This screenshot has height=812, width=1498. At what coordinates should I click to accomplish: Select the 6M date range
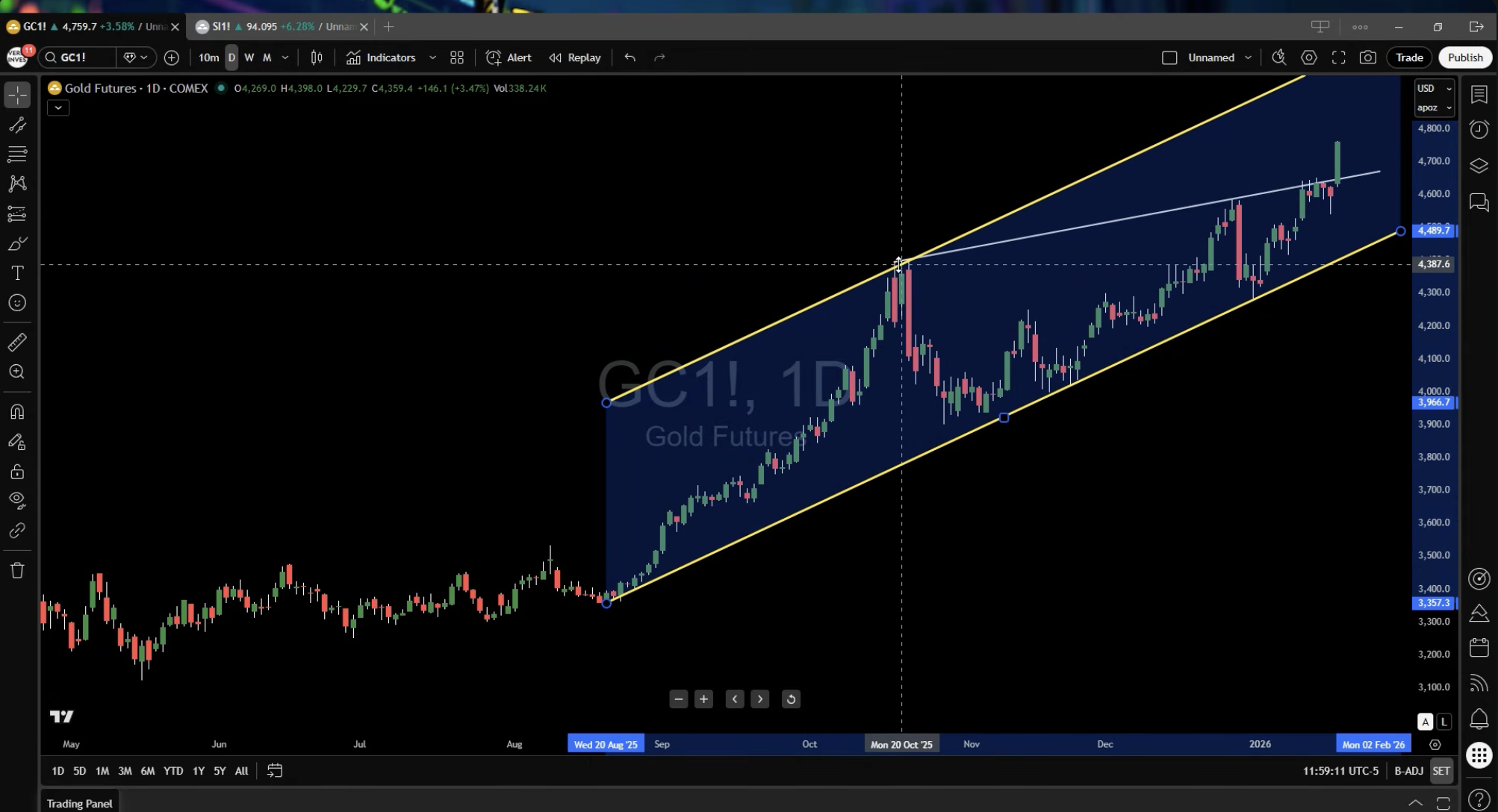click(x=148, y=771)
